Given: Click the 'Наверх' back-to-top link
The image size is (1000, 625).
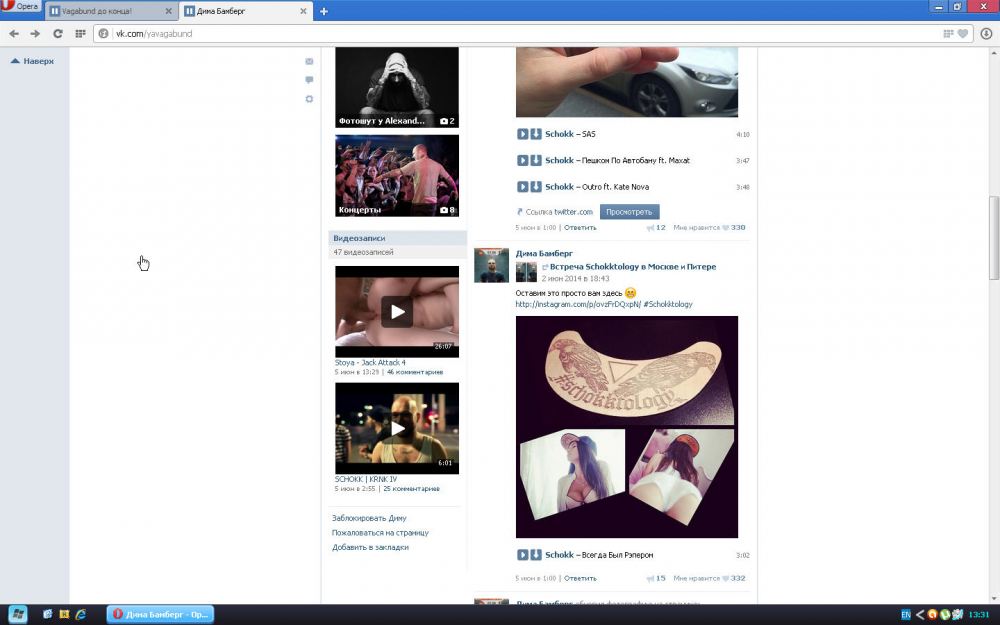Looking at the screenshot, I should click(x=33, y=61).
